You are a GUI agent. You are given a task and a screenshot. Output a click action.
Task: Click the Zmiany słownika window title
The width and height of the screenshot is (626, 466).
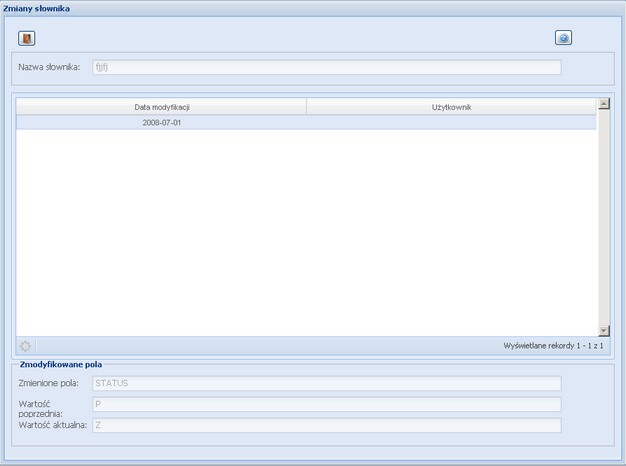37,8
